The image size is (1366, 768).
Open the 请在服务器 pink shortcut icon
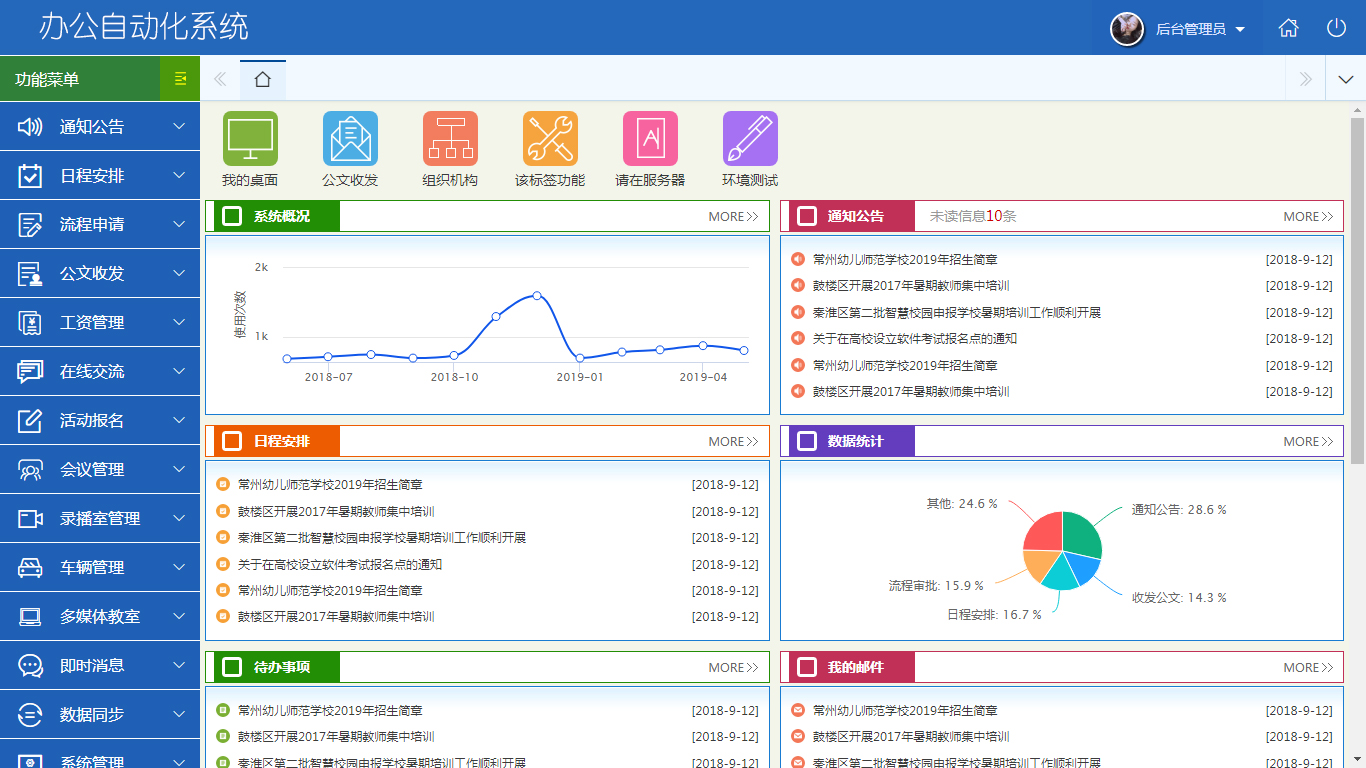click(x=650, y=139)
